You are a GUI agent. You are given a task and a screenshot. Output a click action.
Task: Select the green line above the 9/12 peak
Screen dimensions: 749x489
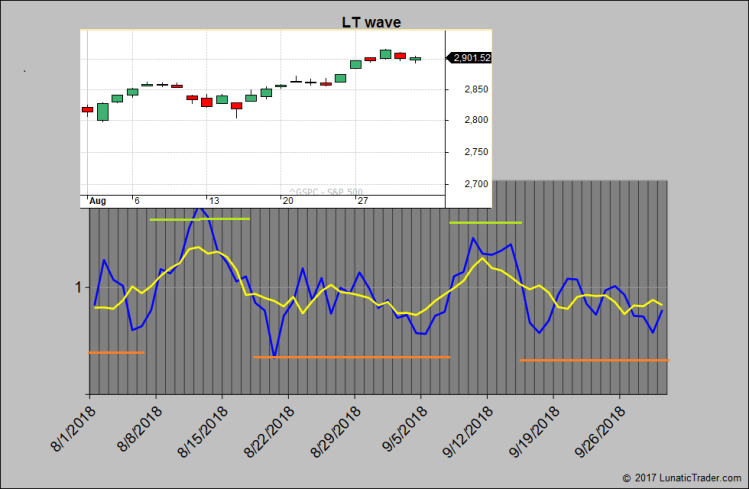pyautogui.click(x=485, y=222)
